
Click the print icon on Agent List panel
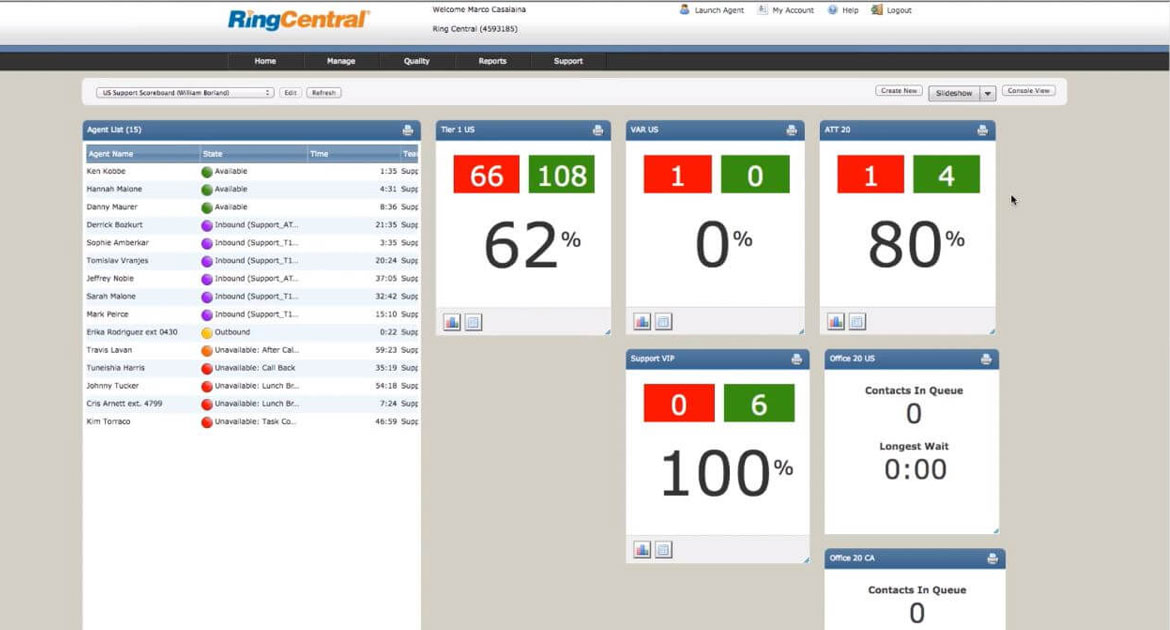click(x=408, y=130)
